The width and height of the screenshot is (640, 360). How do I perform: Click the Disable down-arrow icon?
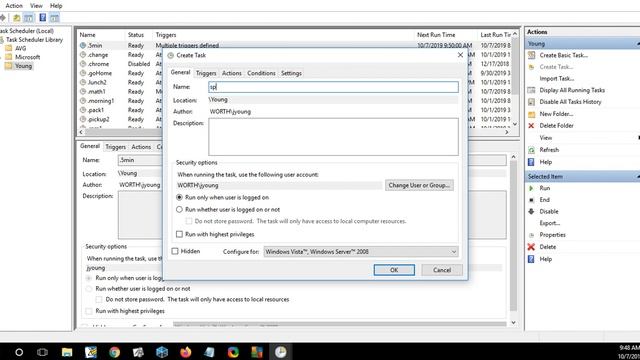pos(531,211)
